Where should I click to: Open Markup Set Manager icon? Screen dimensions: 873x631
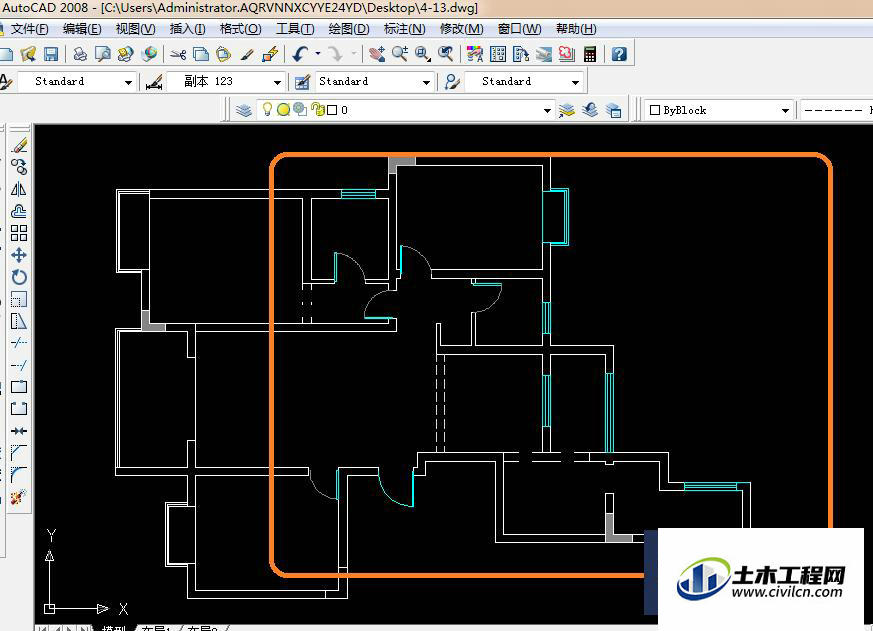click(x=567, y=54)
